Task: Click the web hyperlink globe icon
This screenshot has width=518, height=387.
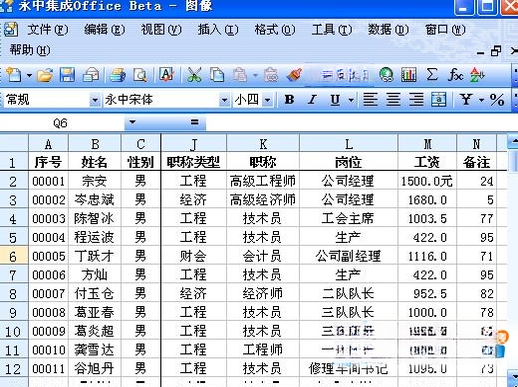Action: (x=386, y=75)
